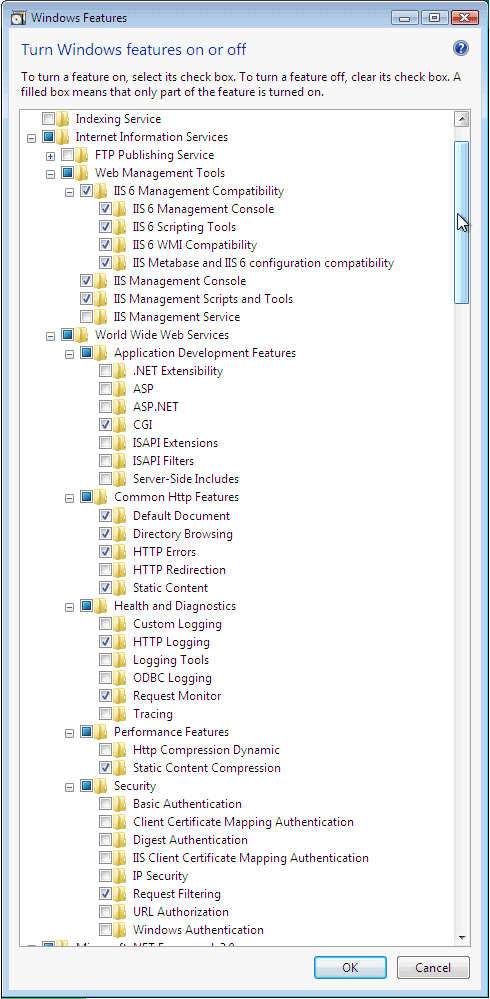Click the Windows Authentication folder icon
This screenshot has width=490, height=999.
(x=120, y=930)
